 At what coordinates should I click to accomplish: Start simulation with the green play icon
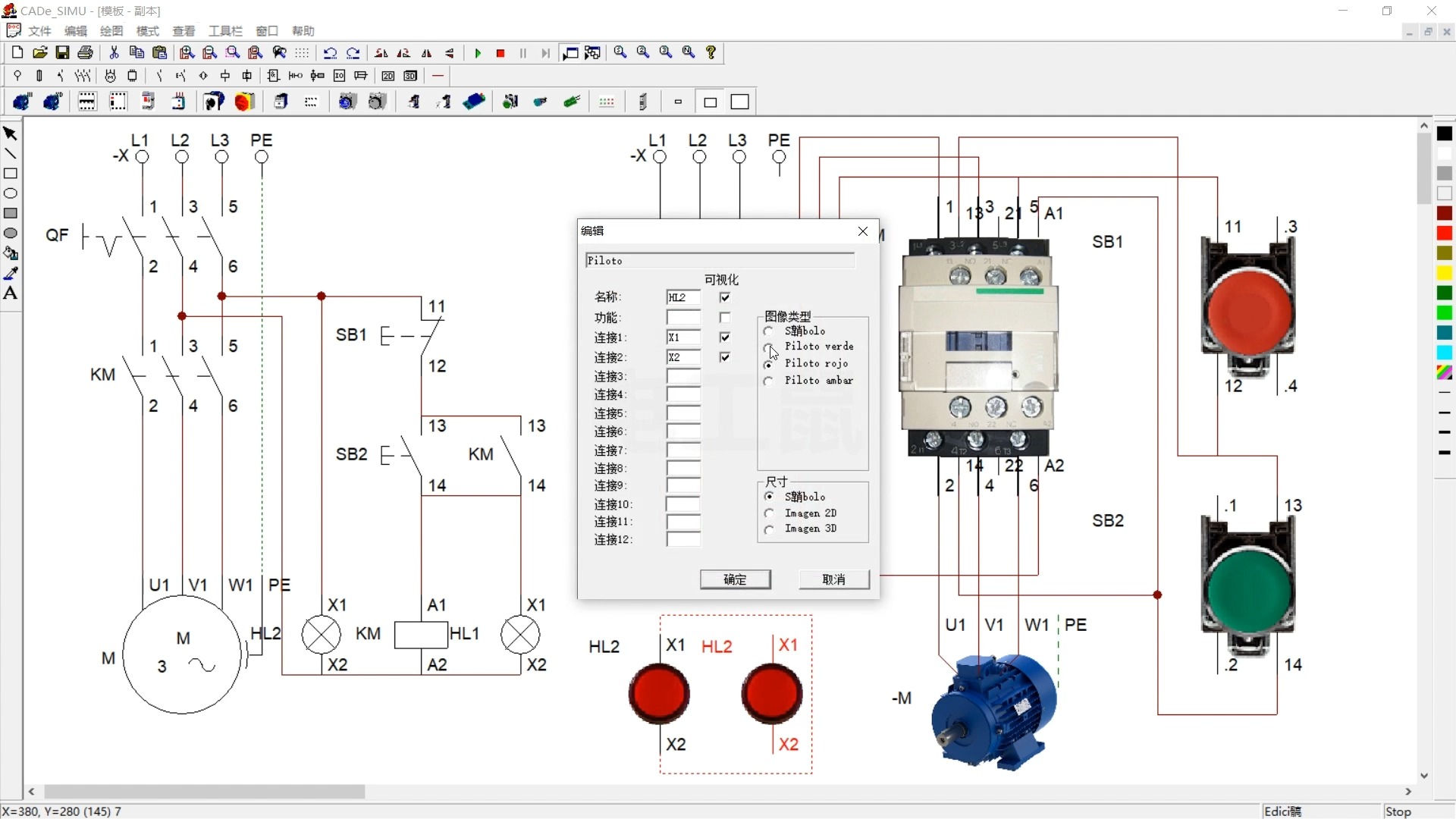478,53
